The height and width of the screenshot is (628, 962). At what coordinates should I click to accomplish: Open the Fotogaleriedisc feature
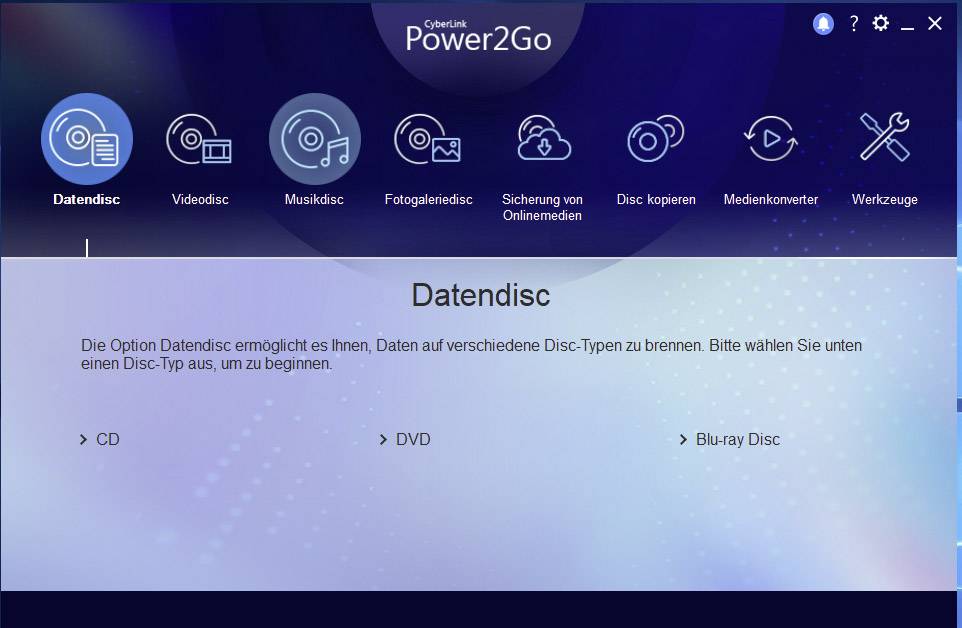pos(428,140)
